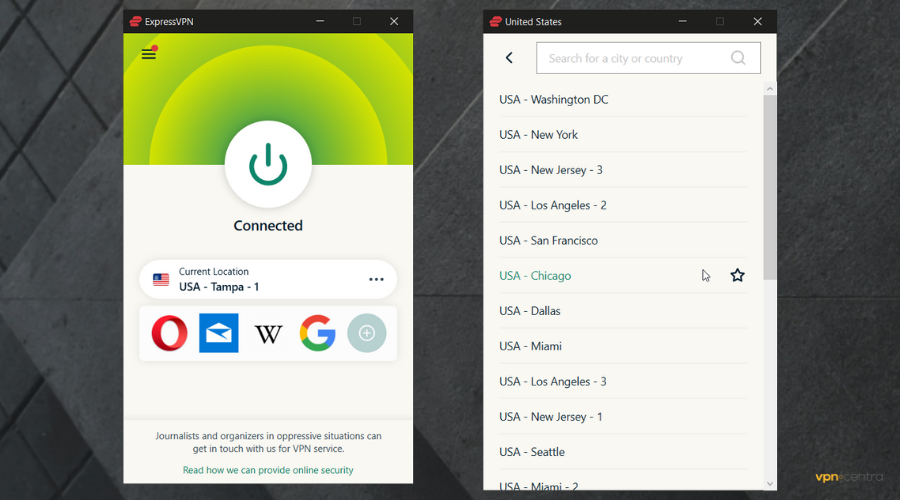
Task: Select USA - New Jersey - 1
Action: [x=623, y=417]
